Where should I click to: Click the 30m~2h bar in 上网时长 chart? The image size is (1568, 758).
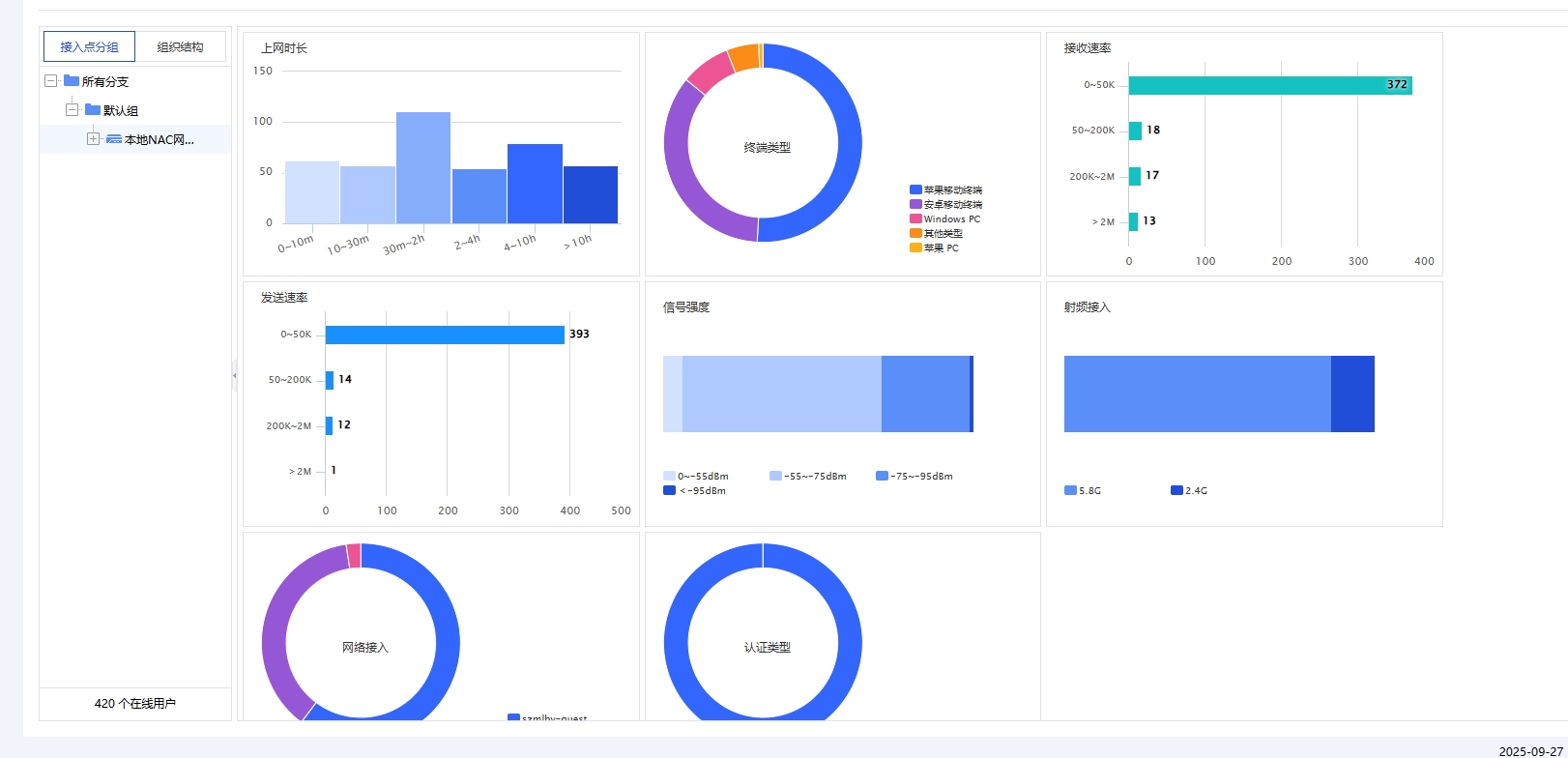tap(423, 168)
